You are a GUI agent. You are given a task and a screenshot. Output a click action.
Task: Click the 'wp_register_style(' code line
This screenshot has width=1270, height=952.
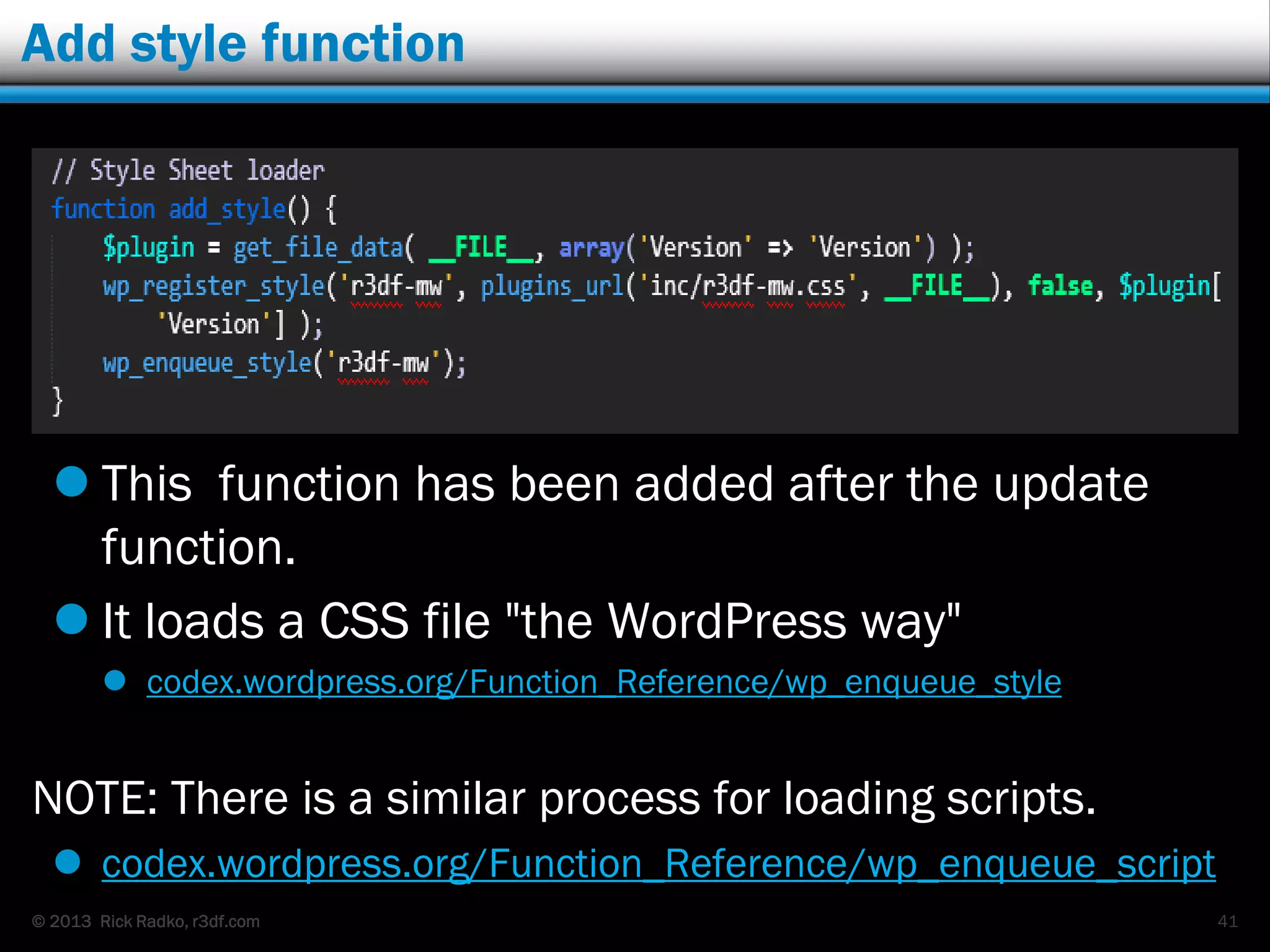662,286
